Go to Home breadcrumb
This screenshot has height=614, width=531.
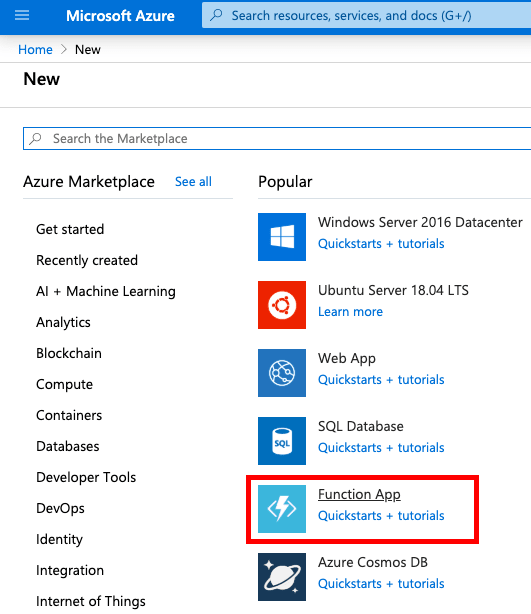coord(35,50)
